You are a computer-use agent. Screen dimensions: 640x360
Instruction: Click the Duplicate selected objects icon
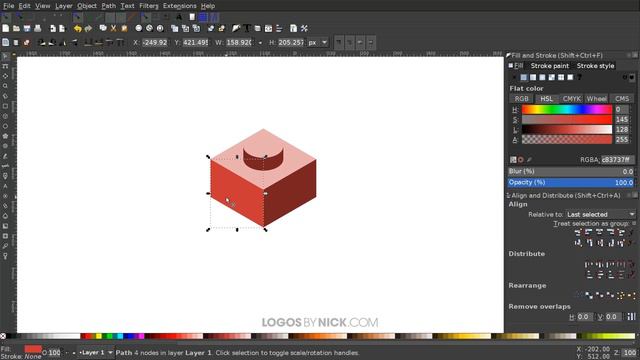click(x=175, y=28)
